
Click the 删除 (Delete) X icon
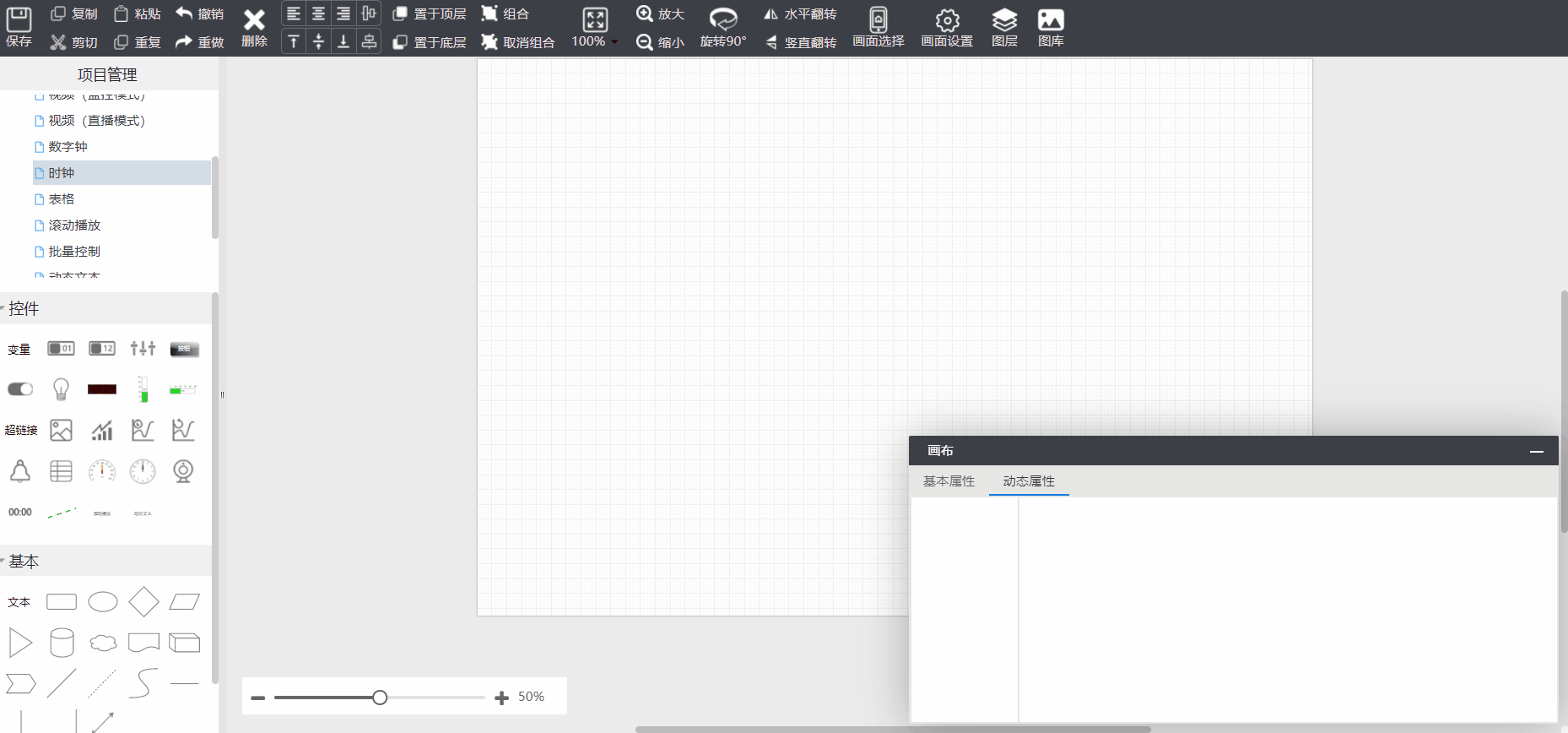point(254,27)
